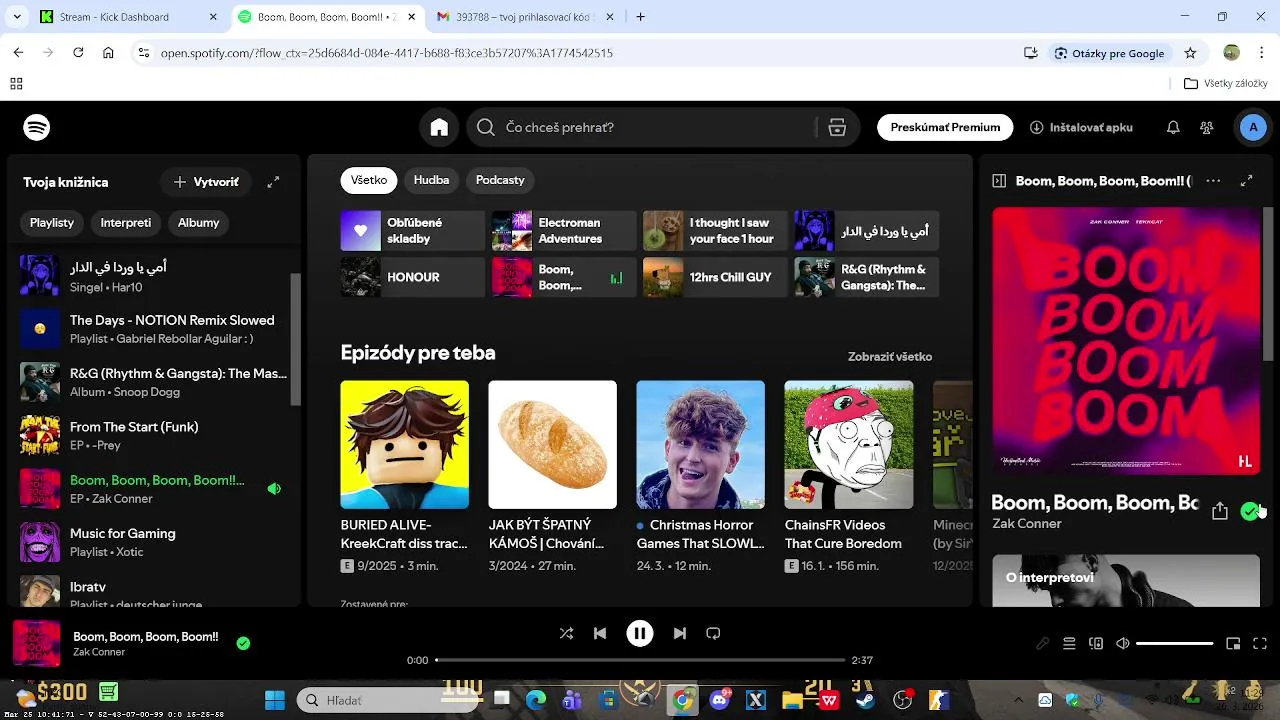The width and height of the screenshot is (1280, 720).
Task: Toggle shuffle playback
Action: click(566, 633)
